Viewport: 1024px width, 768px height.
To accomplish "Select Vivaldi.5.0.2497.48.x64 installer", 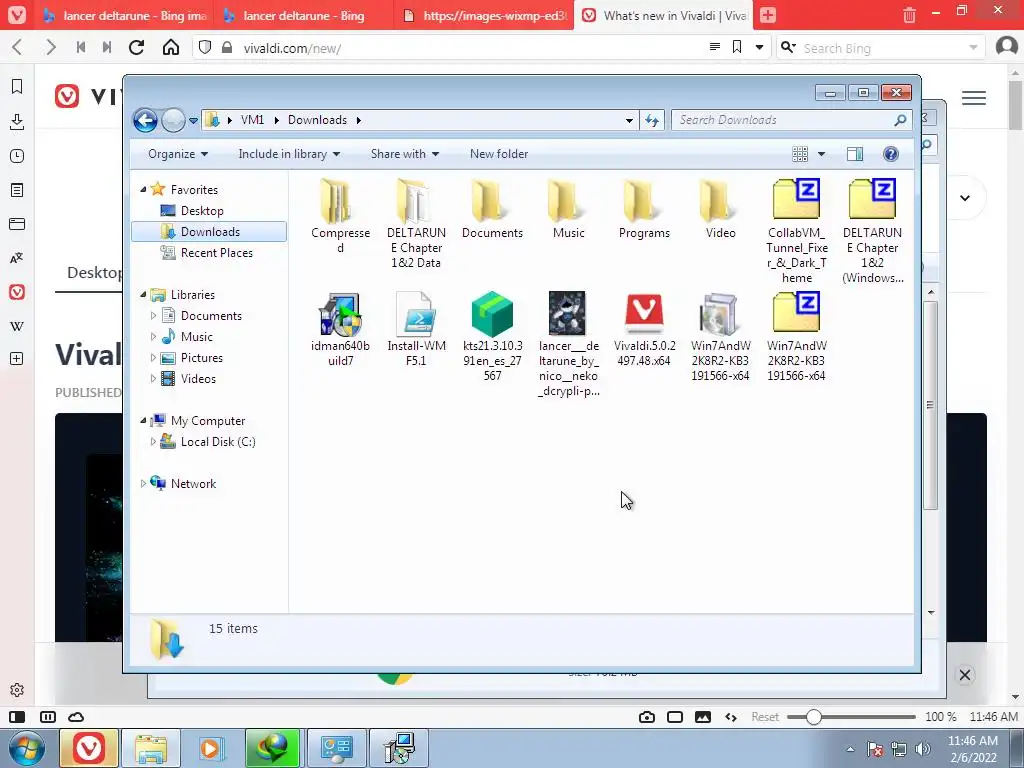I will [x=644, y=329].
